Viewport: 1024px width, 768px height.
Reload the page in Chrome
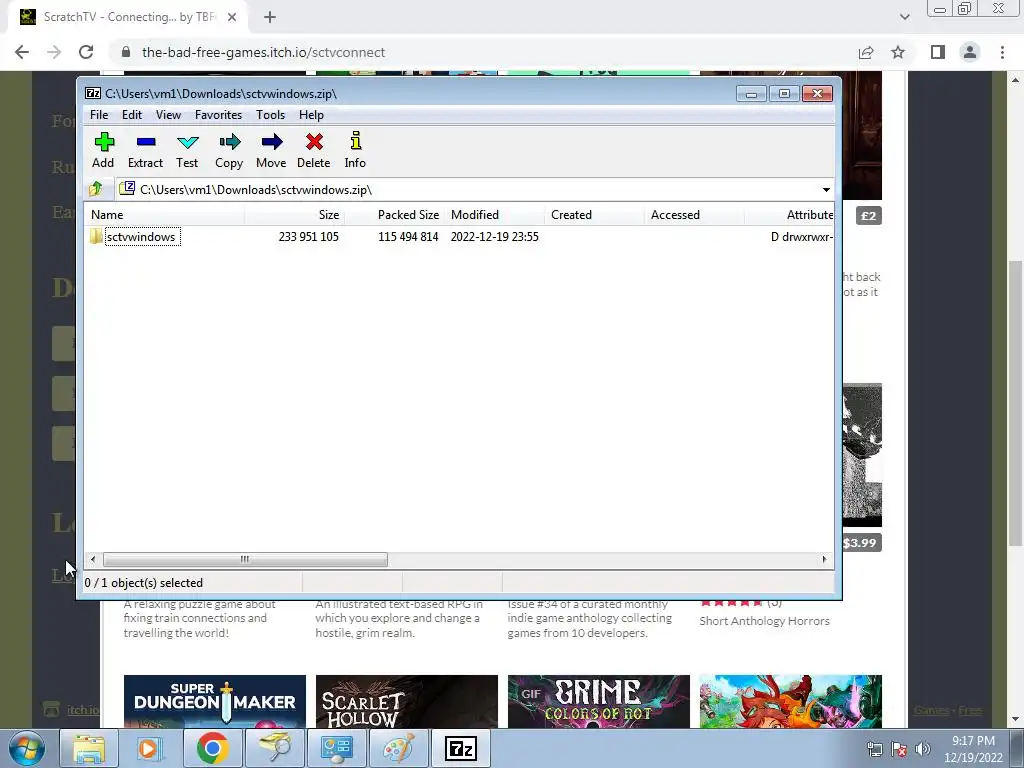point(86,52)
